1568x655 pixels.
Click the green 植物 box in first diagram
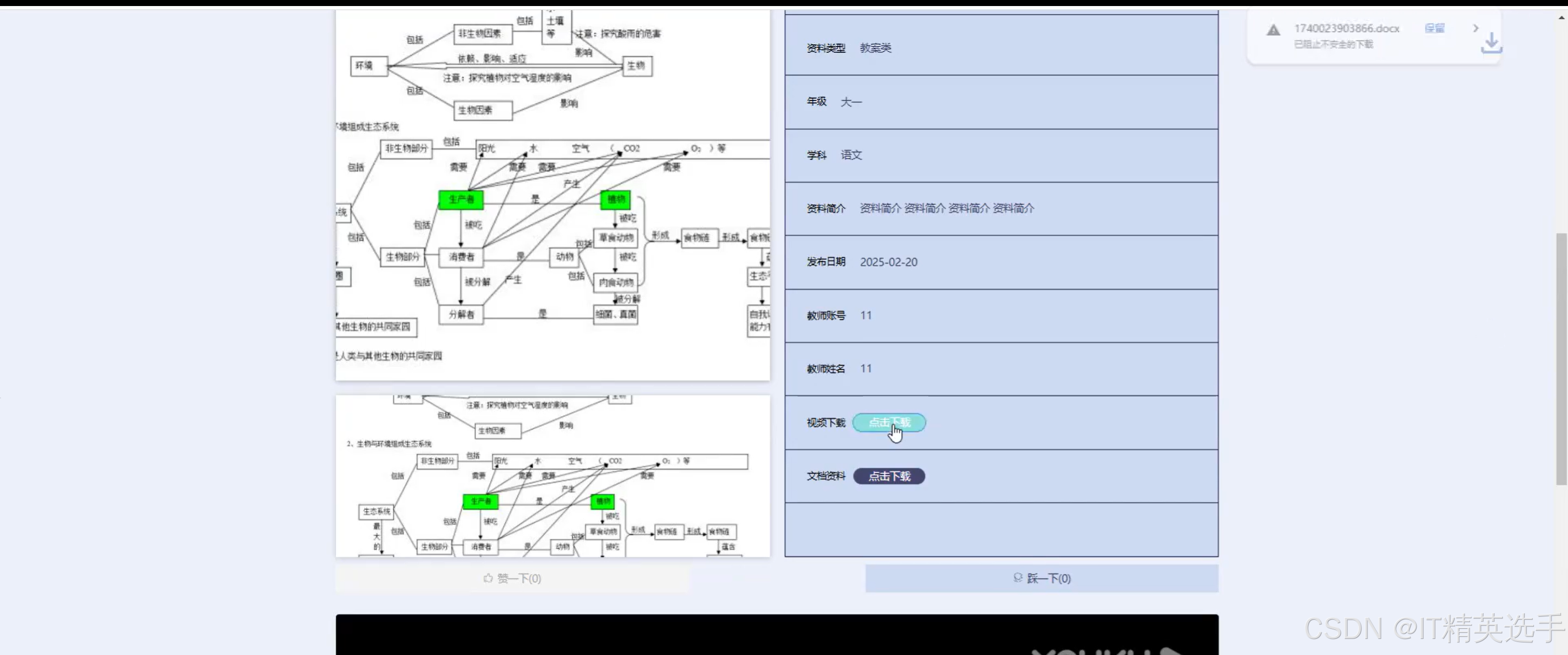click(616, 199)
